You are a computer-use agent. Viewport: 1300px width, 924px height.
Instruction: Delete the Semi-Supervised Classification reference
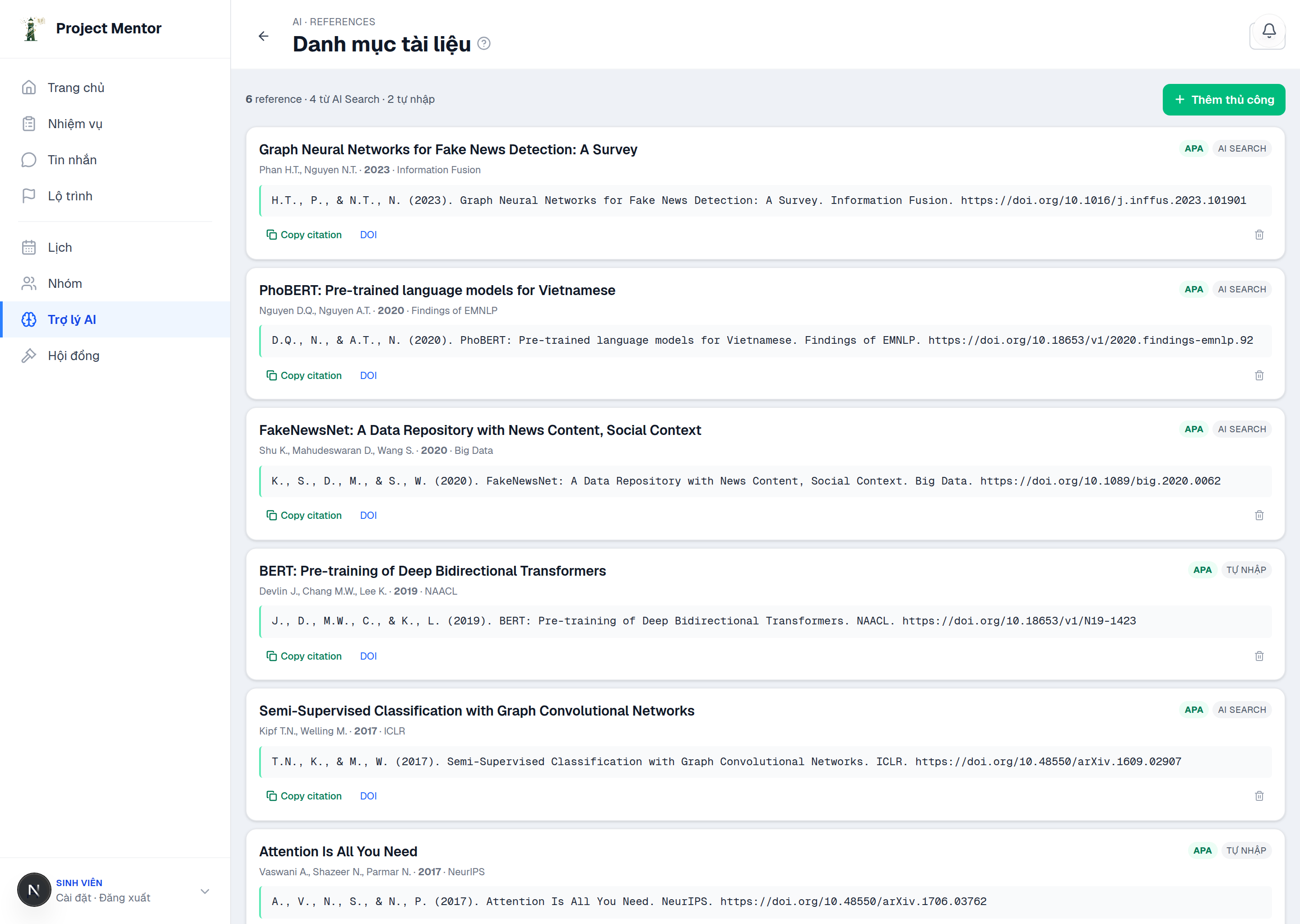(x=1259, y=796)
